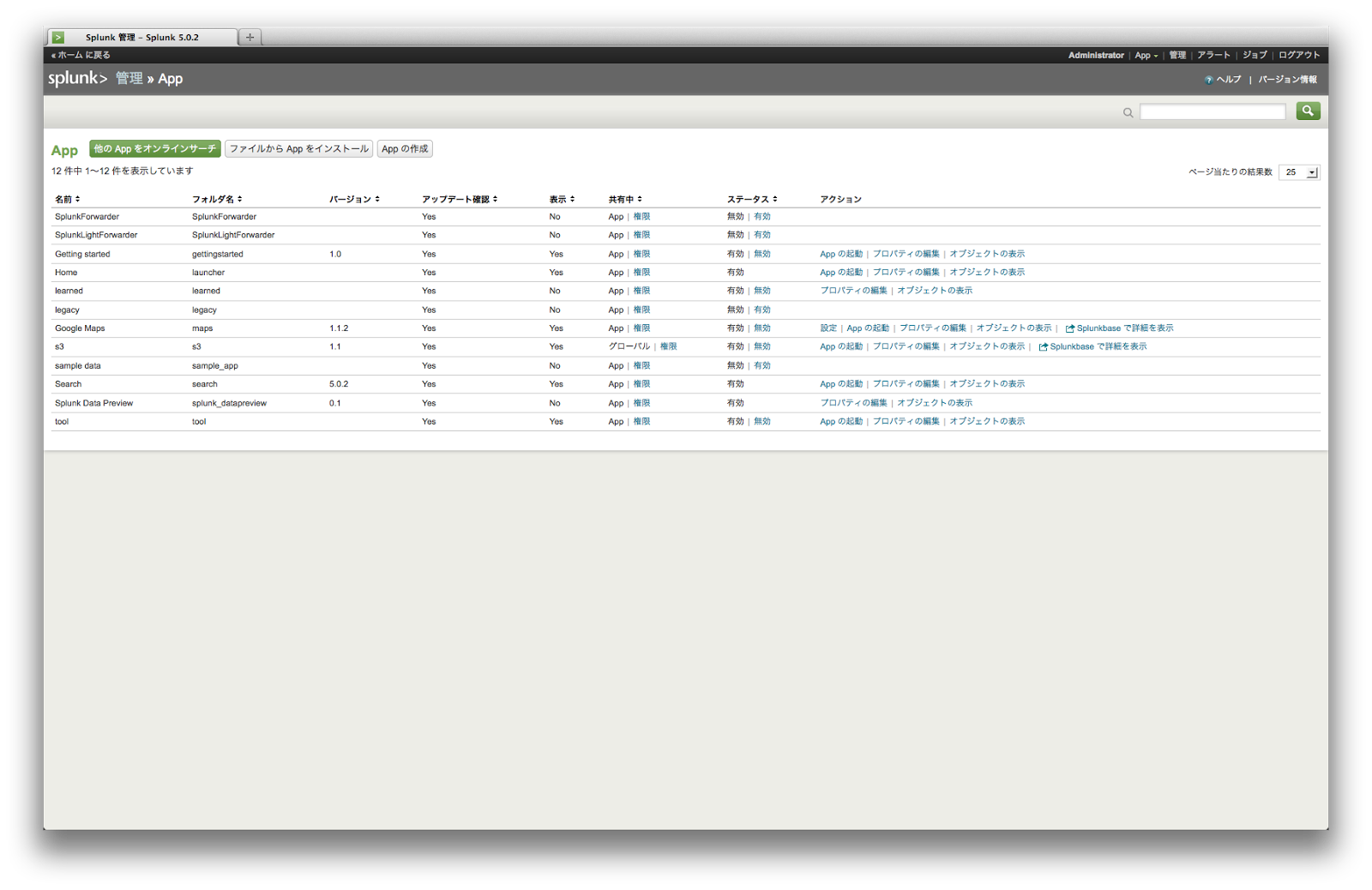Screen dimensions: 1372x890
Task: Click グローバル sharing text in s3 row
Action: coord(629,346)
